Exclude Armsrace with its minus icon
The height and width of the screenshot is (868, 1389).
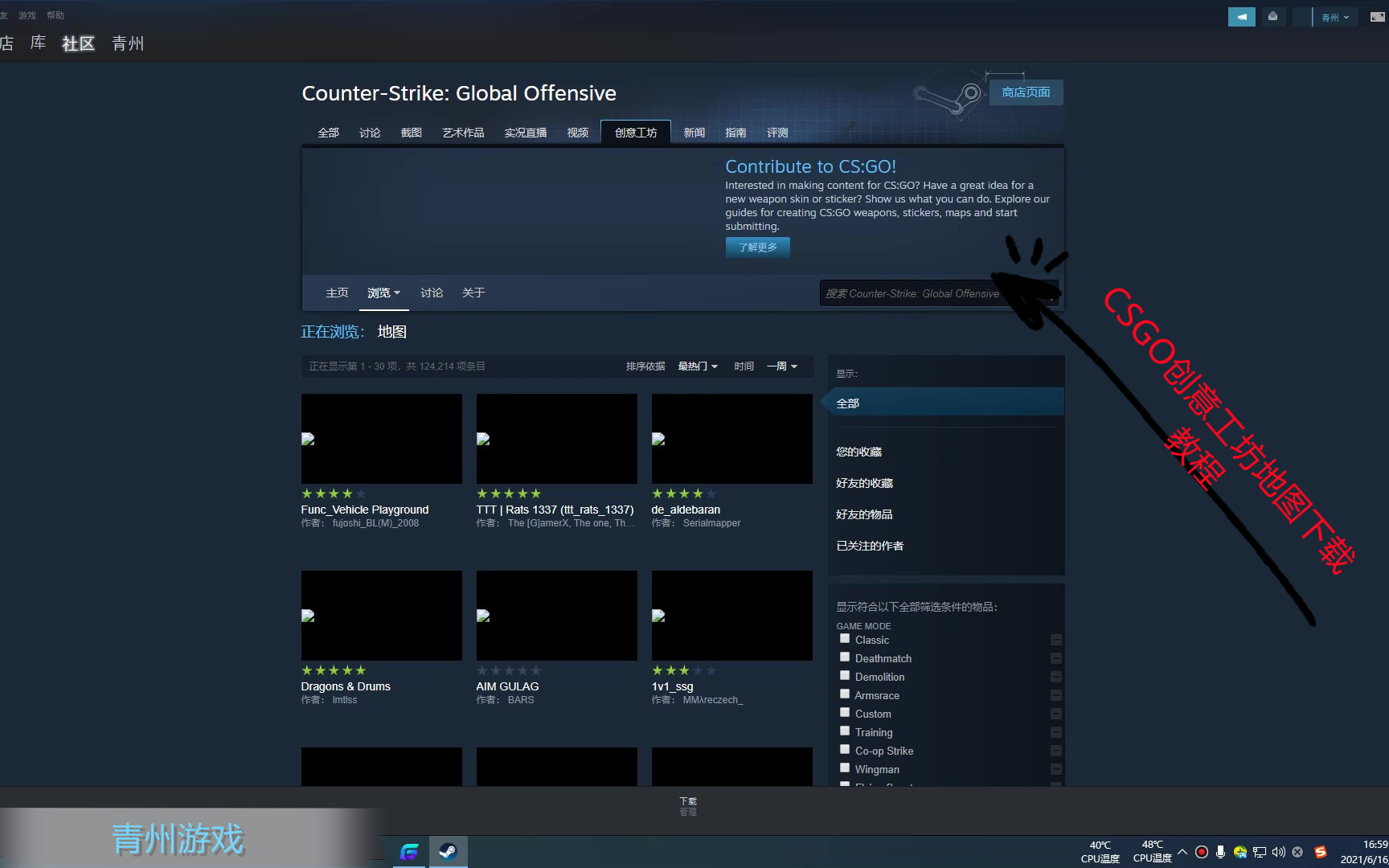(x=1056, y=695)
